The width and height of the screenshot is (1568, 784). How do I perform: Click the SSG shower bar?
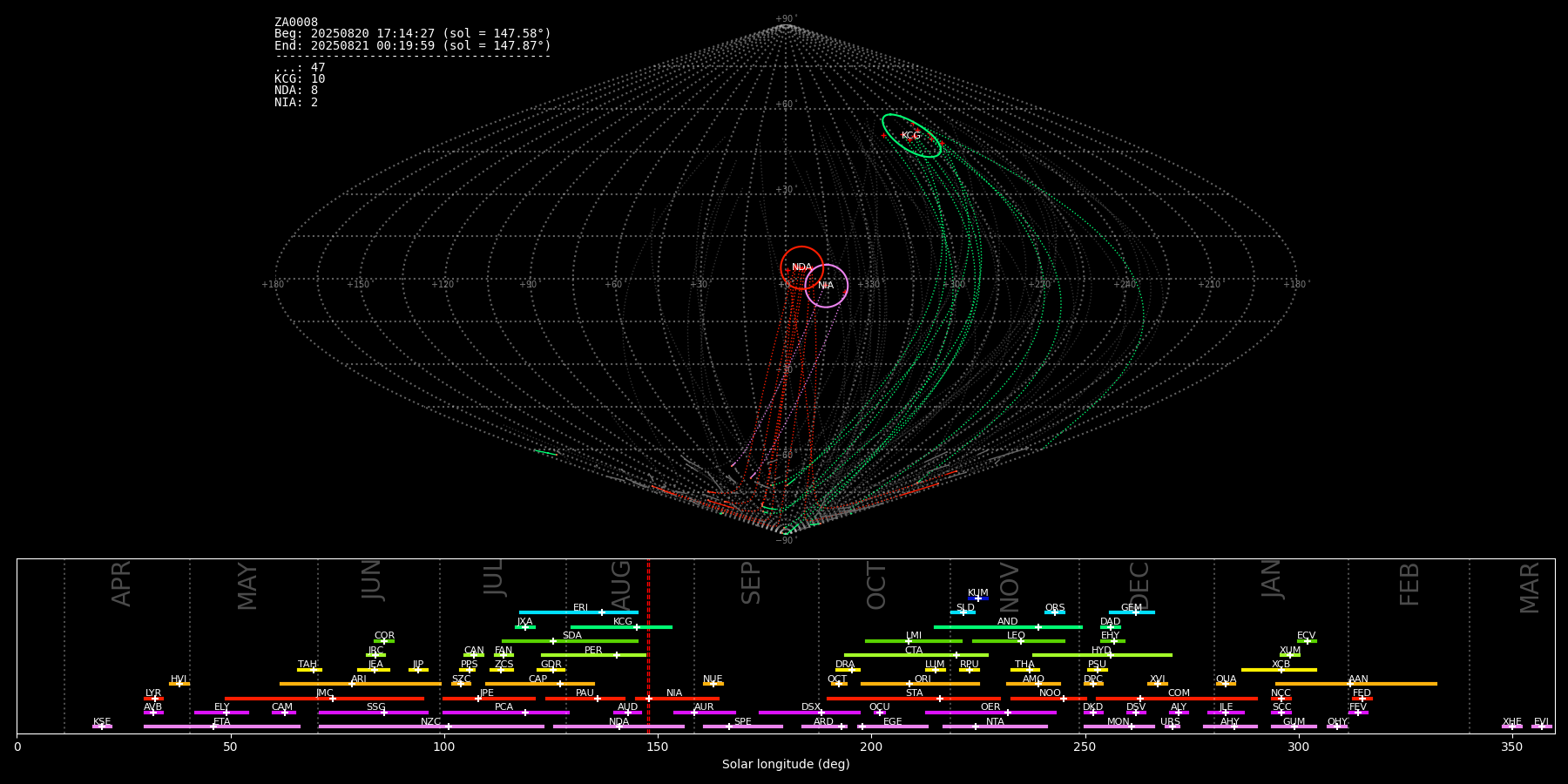pos(374,713)
